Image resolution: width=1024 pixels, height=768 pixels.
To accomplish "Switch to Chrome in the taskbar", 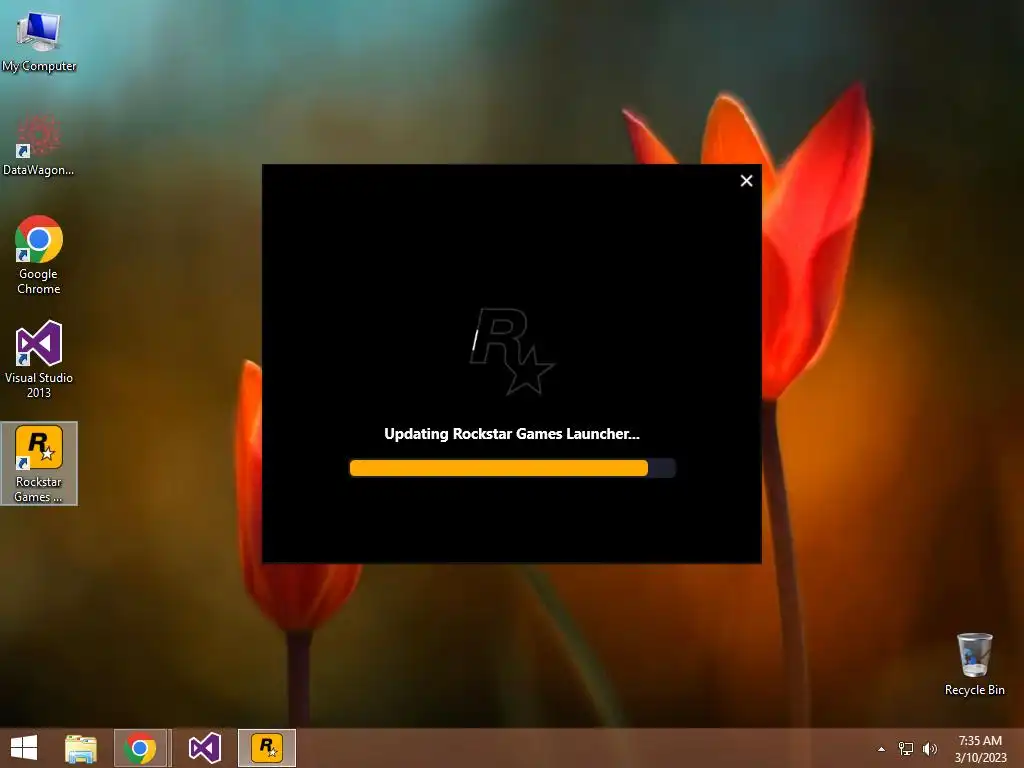I will [x=140, y=748].
